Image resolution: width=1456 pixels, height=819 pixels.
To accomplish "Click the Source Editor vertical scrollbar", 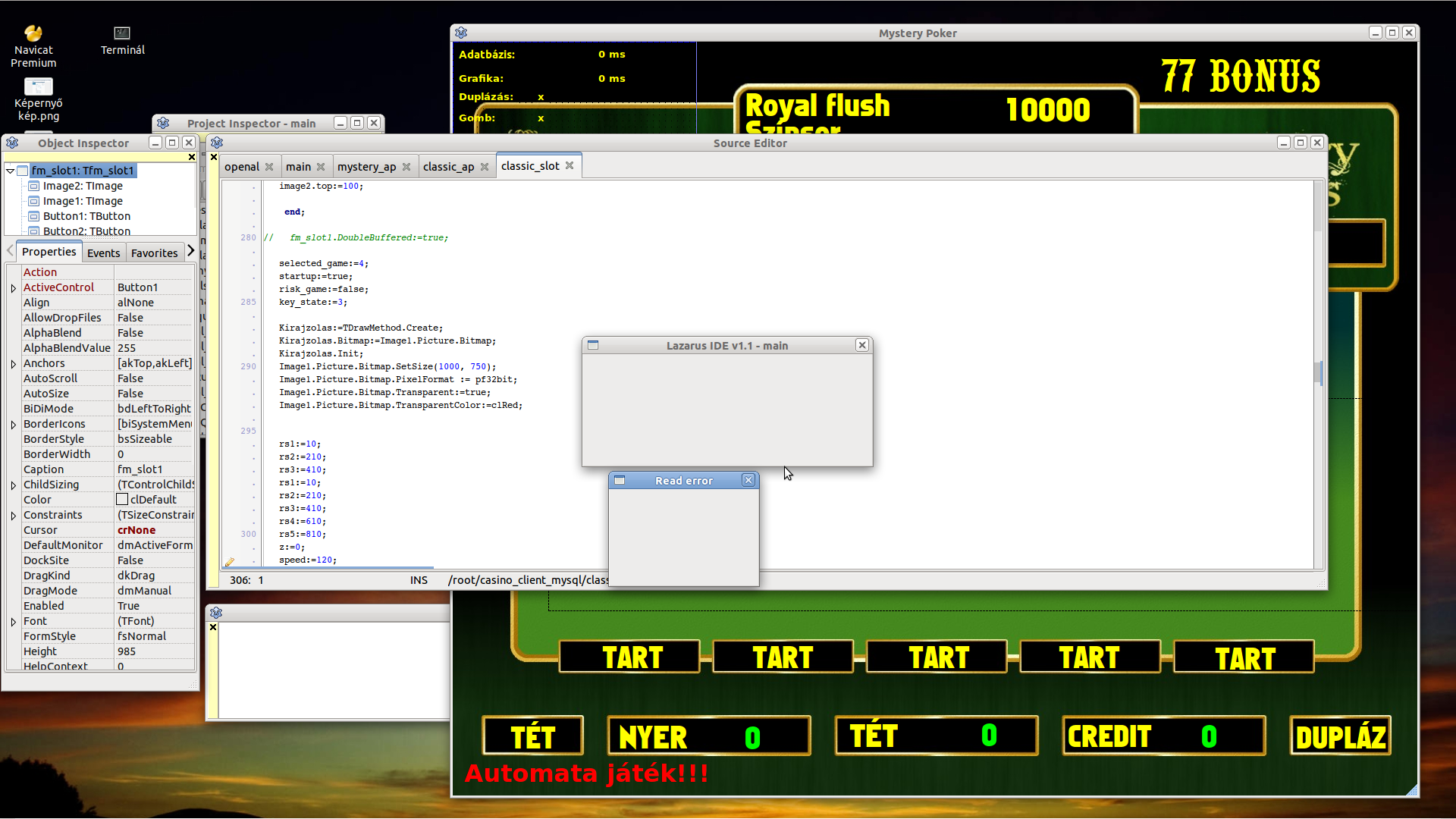I will 1318,373.
